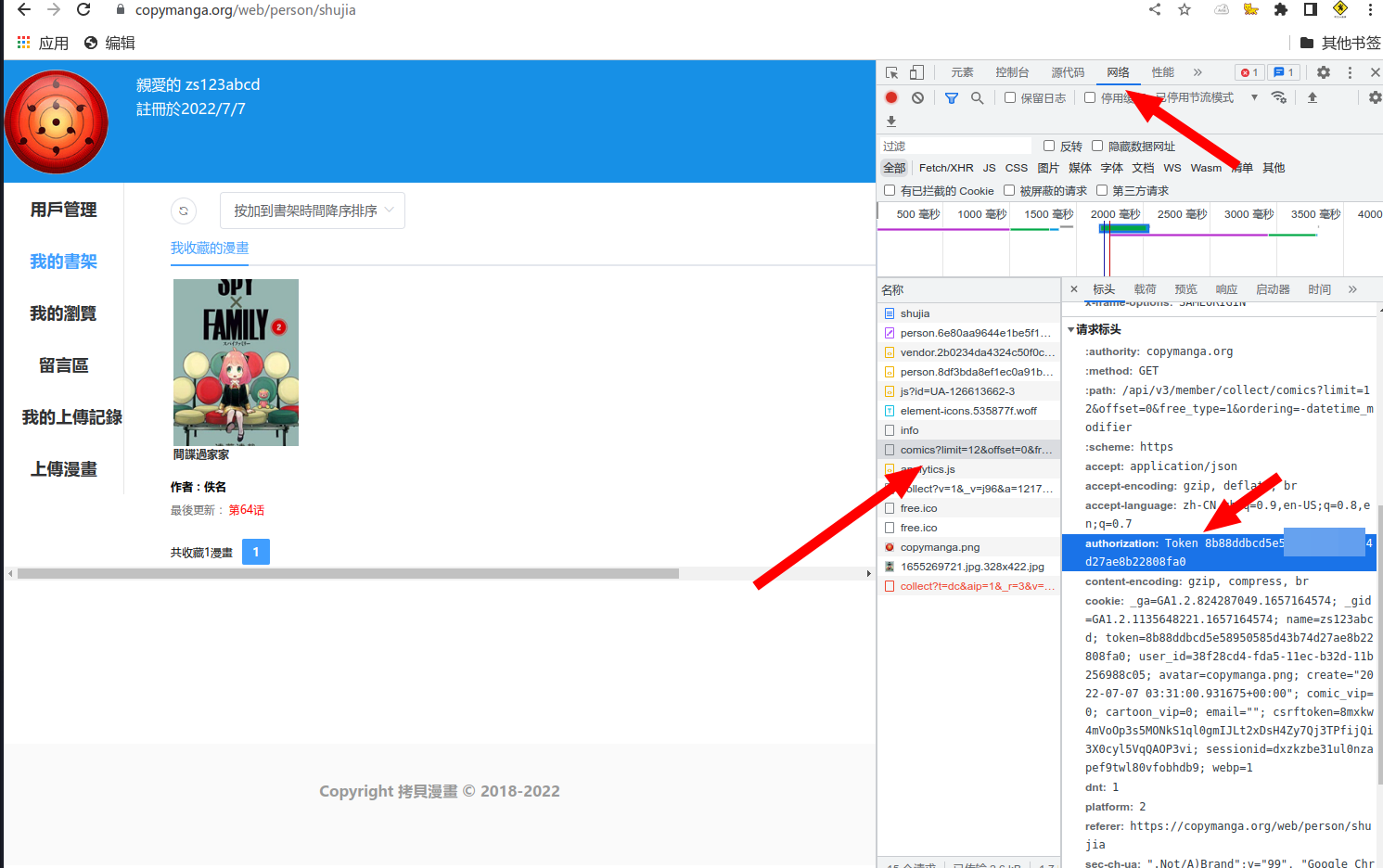Switch to the 元素 DevTools tab
The height and width of the screenshot is (868, 1383).
(x=962, y=72)
